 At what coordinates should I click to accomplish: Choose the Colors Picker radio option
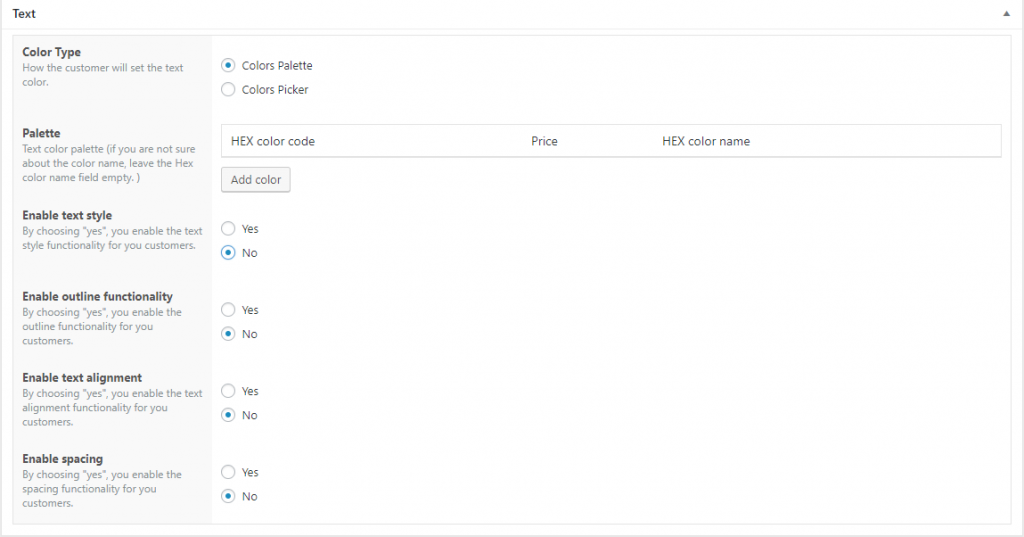pos(228,90)
